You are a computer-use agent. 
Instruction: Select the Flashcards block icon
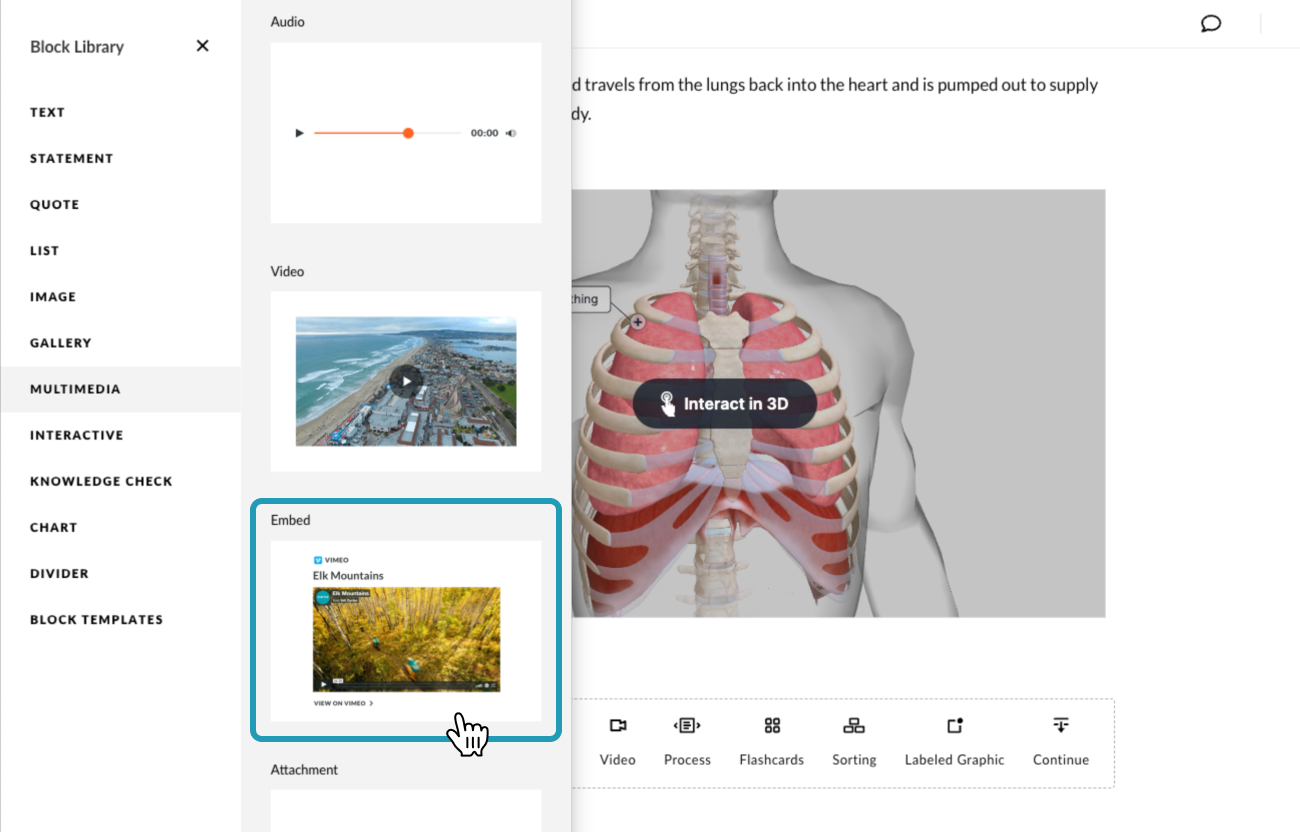click(x=771, y=725)
